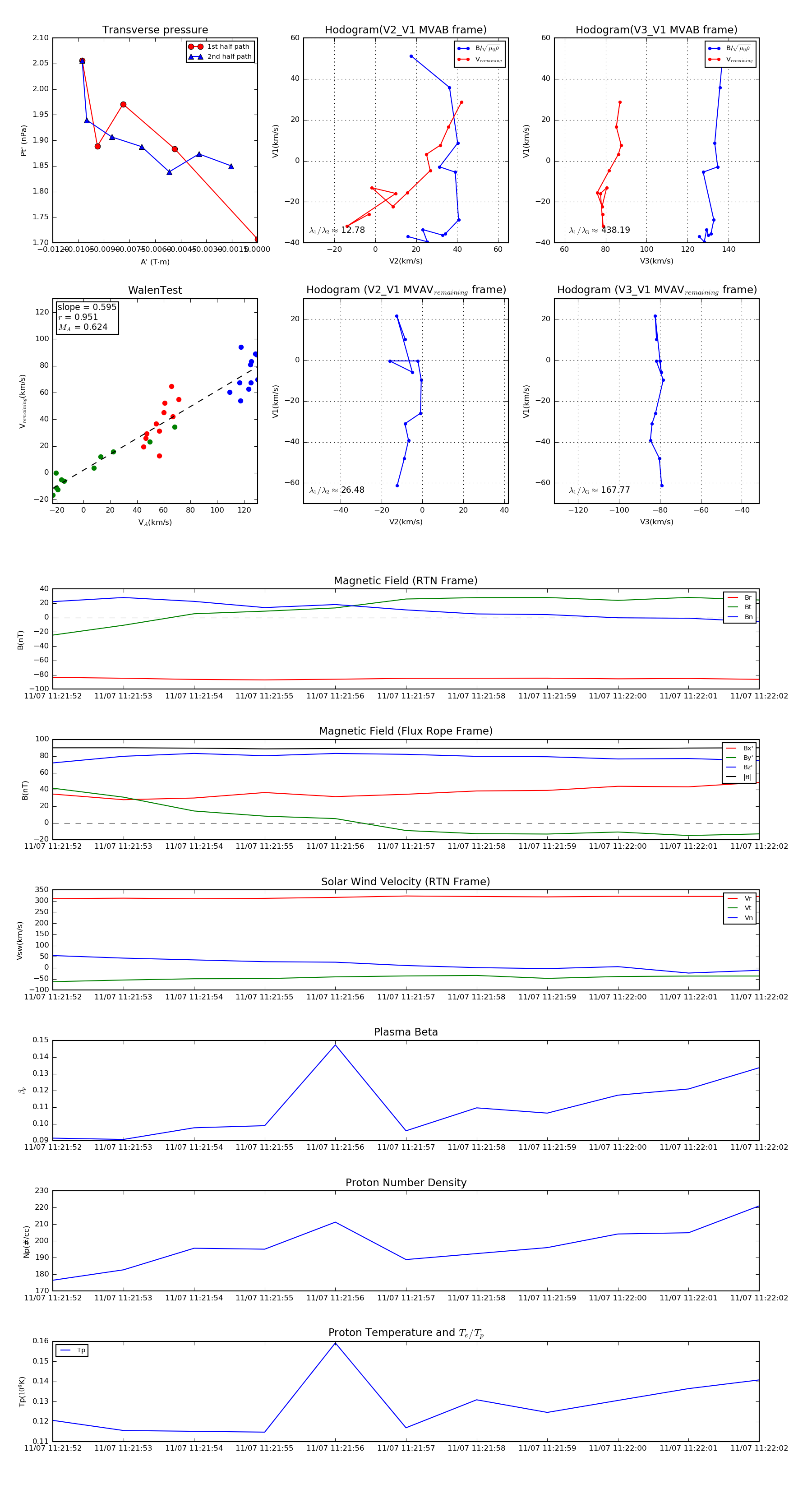Click the 'Np(#/cc)' y-axis label

tap(26, 1242)
